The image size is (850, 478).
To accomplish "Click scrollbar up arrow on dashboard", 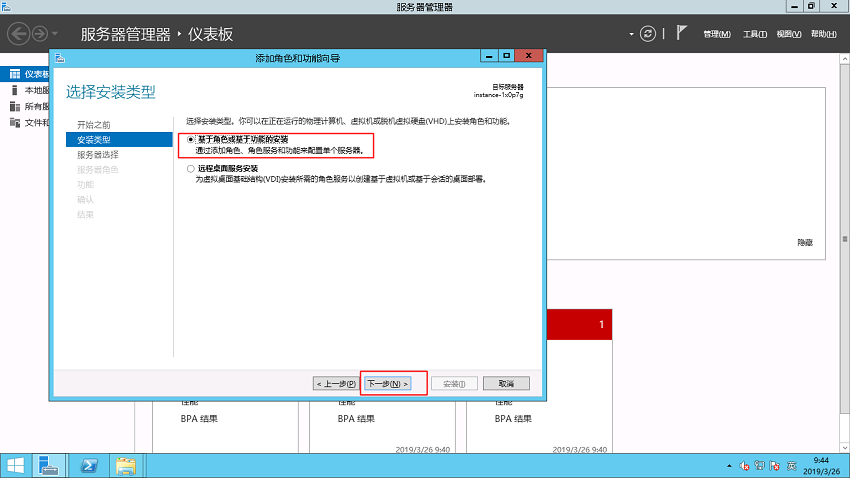I will pos(845,58).
